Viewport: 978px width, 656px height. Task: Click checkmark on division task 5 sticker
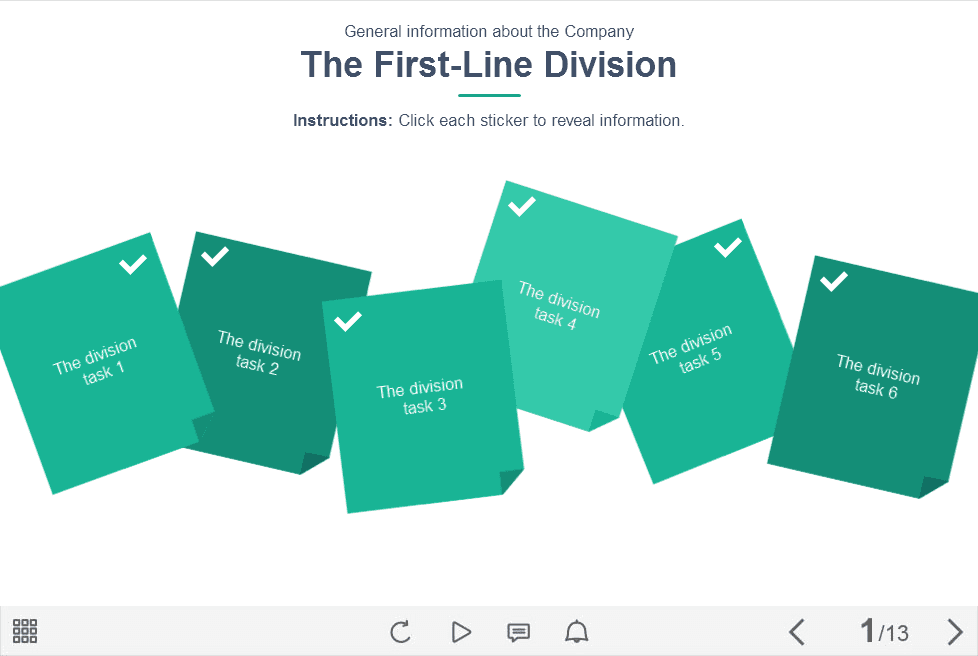click(x=727, y=247)
